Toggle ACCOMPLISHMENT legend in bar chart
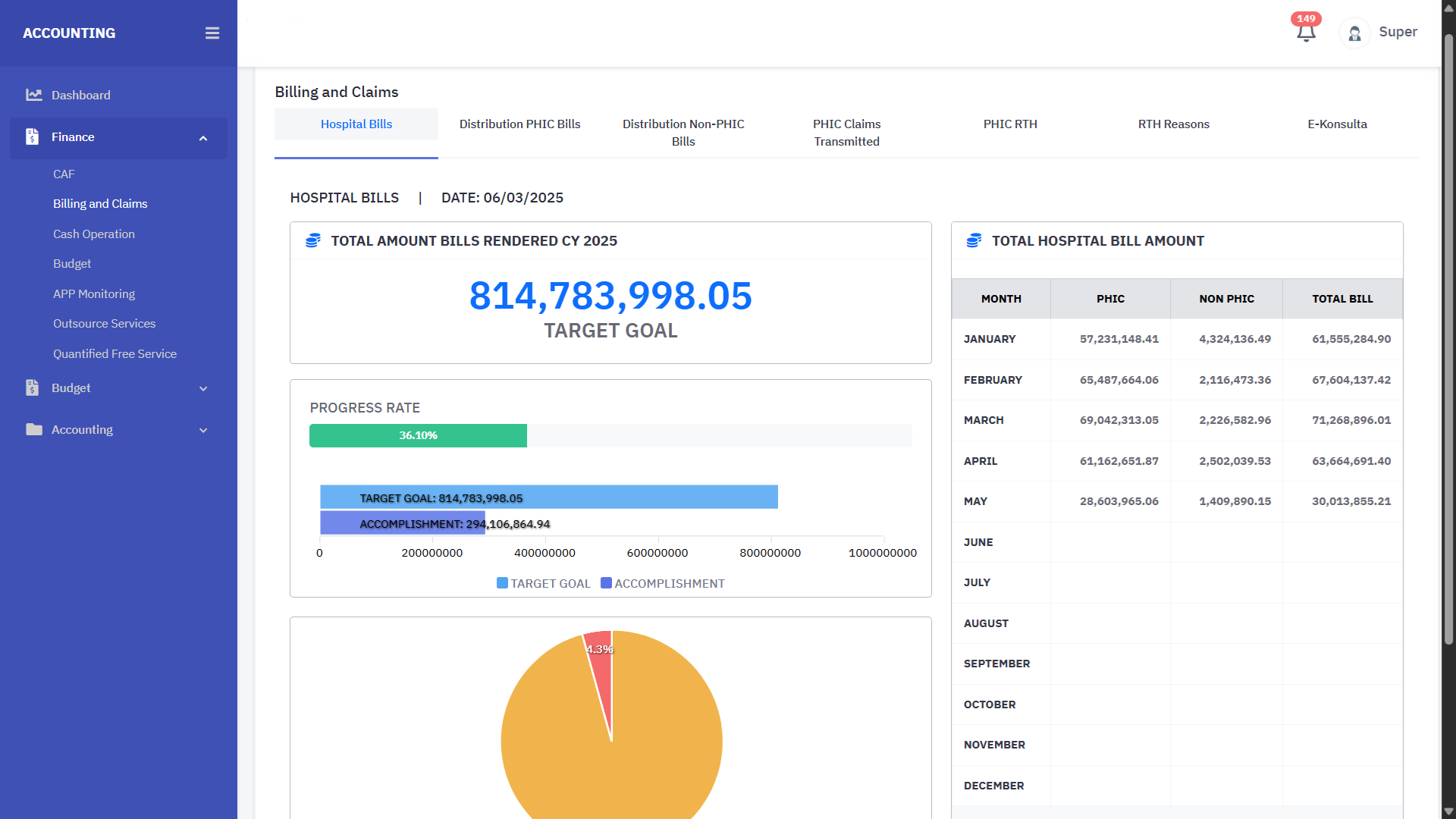Screen dimensions: 1456x819 (x=662, y=583)
